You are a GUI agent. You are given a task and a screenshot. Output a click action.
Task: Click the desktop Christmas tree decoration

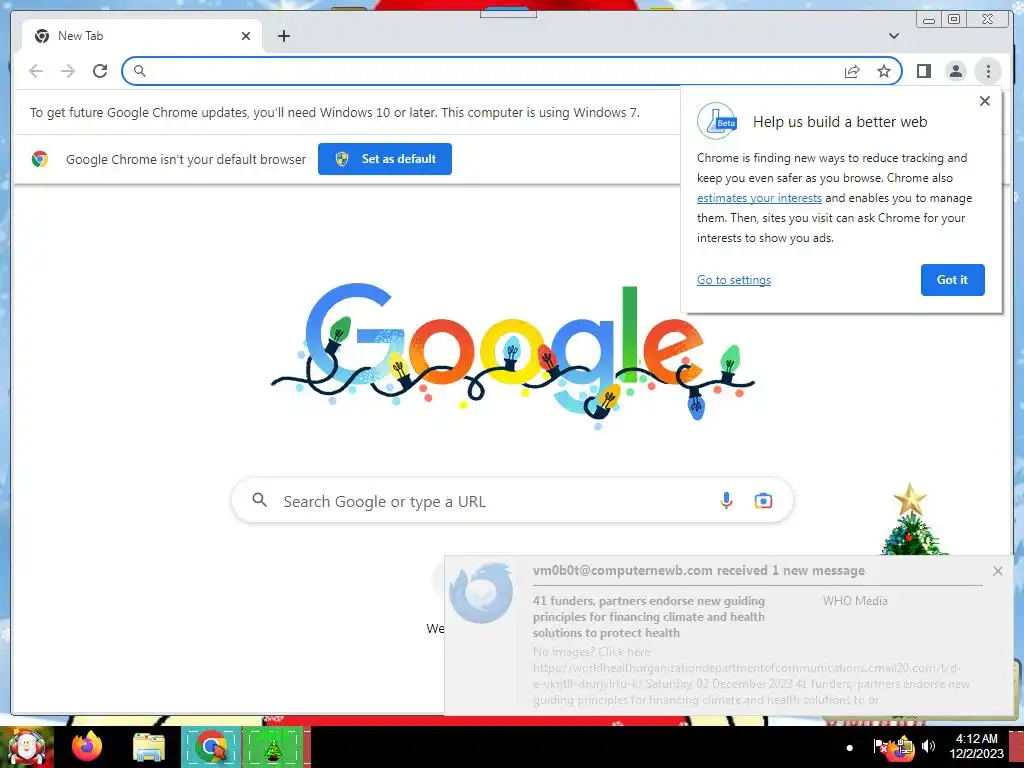pos(910,519)
